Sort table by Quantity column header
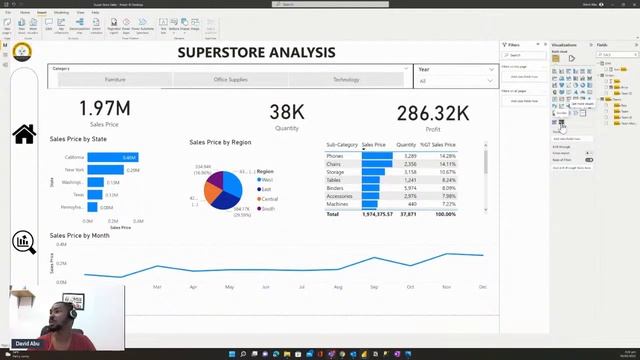 (406, 145)
